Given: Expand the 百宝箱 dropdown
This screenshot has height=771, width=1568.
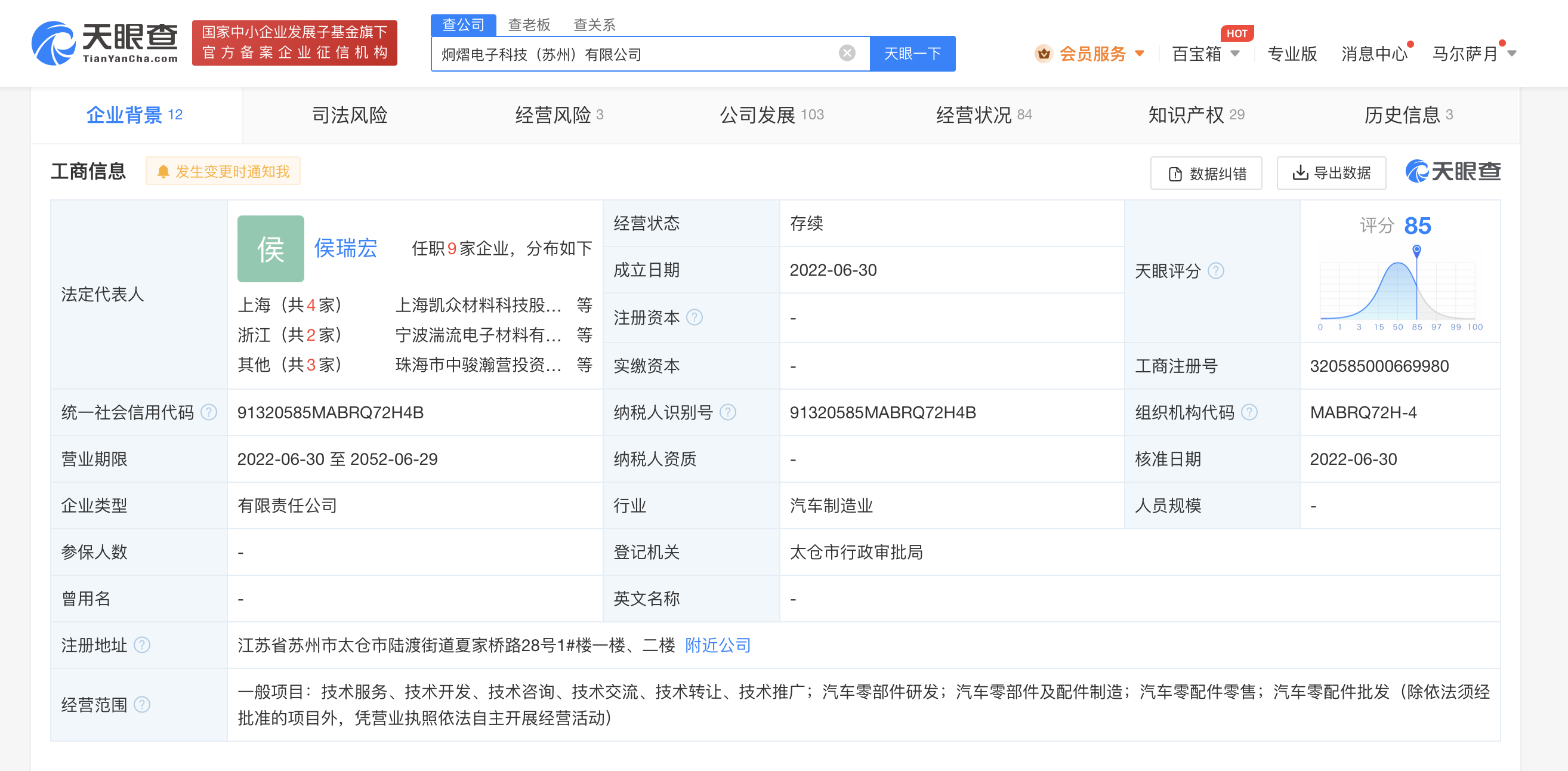Looking at the screenshot, I should (x=1235, y=54).
